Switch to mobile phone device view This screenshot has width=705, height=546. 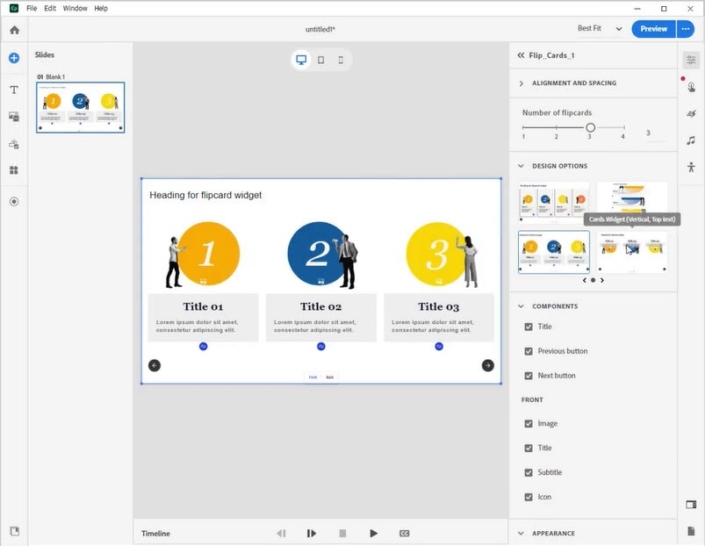340,60
